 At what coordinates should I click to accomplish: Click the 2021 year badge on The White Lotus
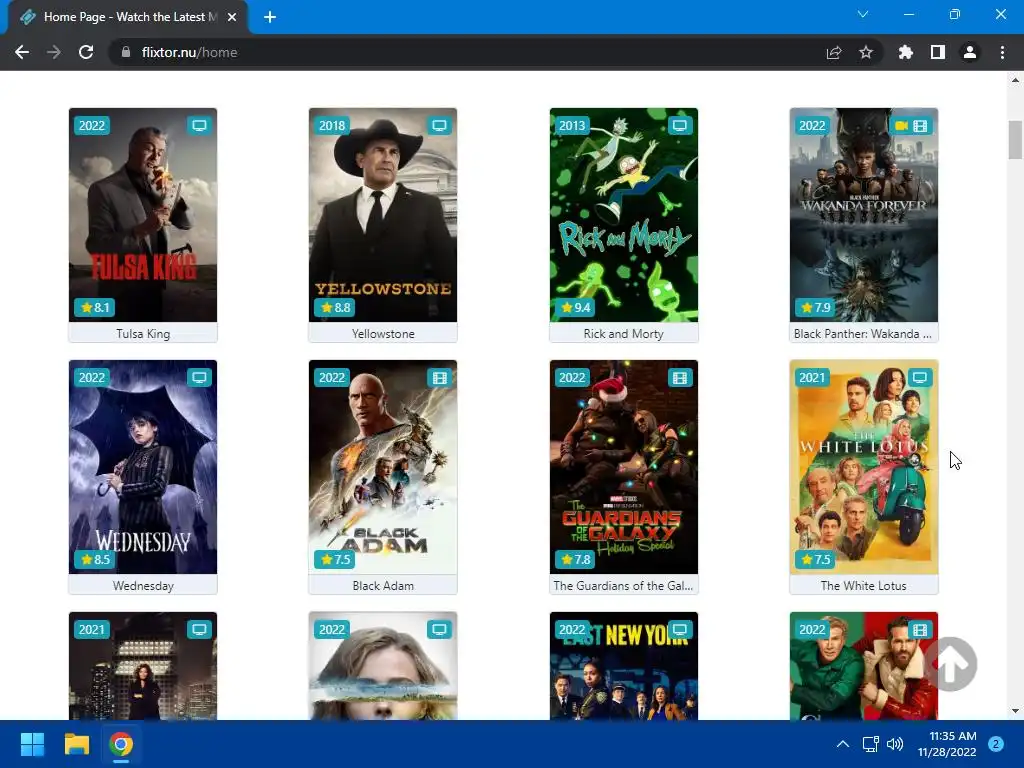point(812,377)
